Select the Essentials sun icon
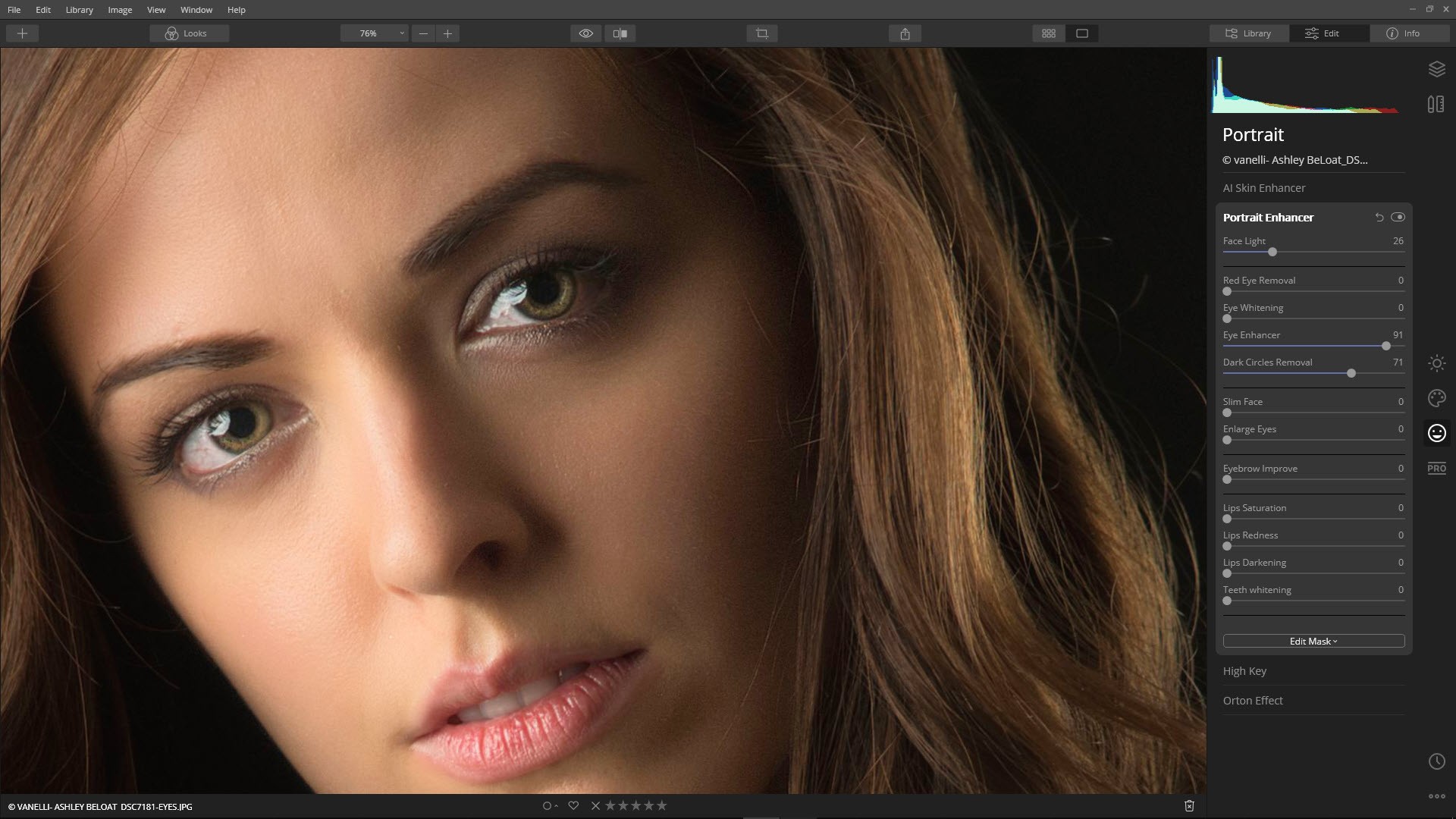 tap(1436, 363)
